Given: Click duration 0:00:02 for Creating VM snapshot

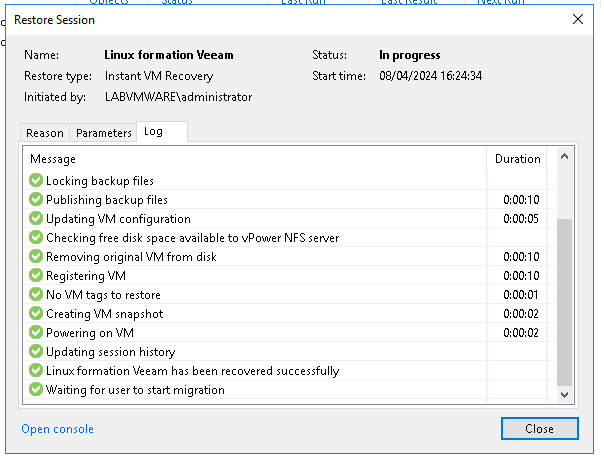Looking at the screenshot, I should (x=521, y=313).
